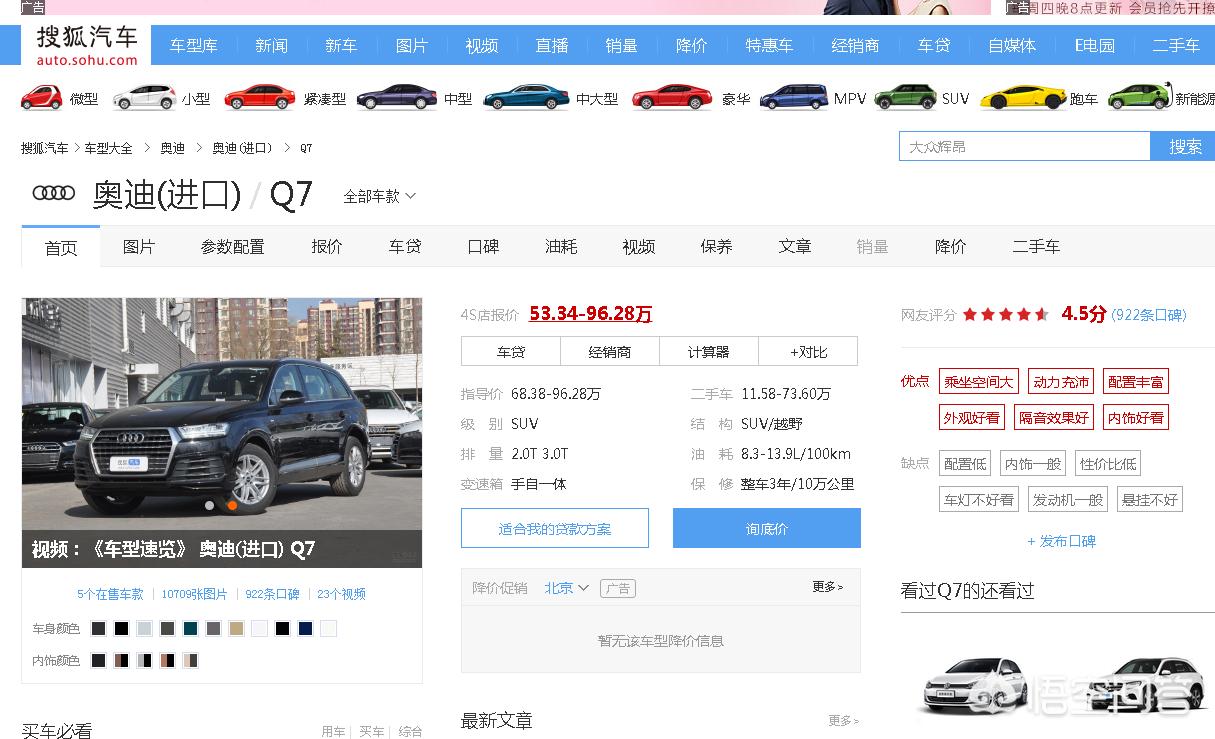Open the 53.34-96.28万 price link

click(590, 314)
